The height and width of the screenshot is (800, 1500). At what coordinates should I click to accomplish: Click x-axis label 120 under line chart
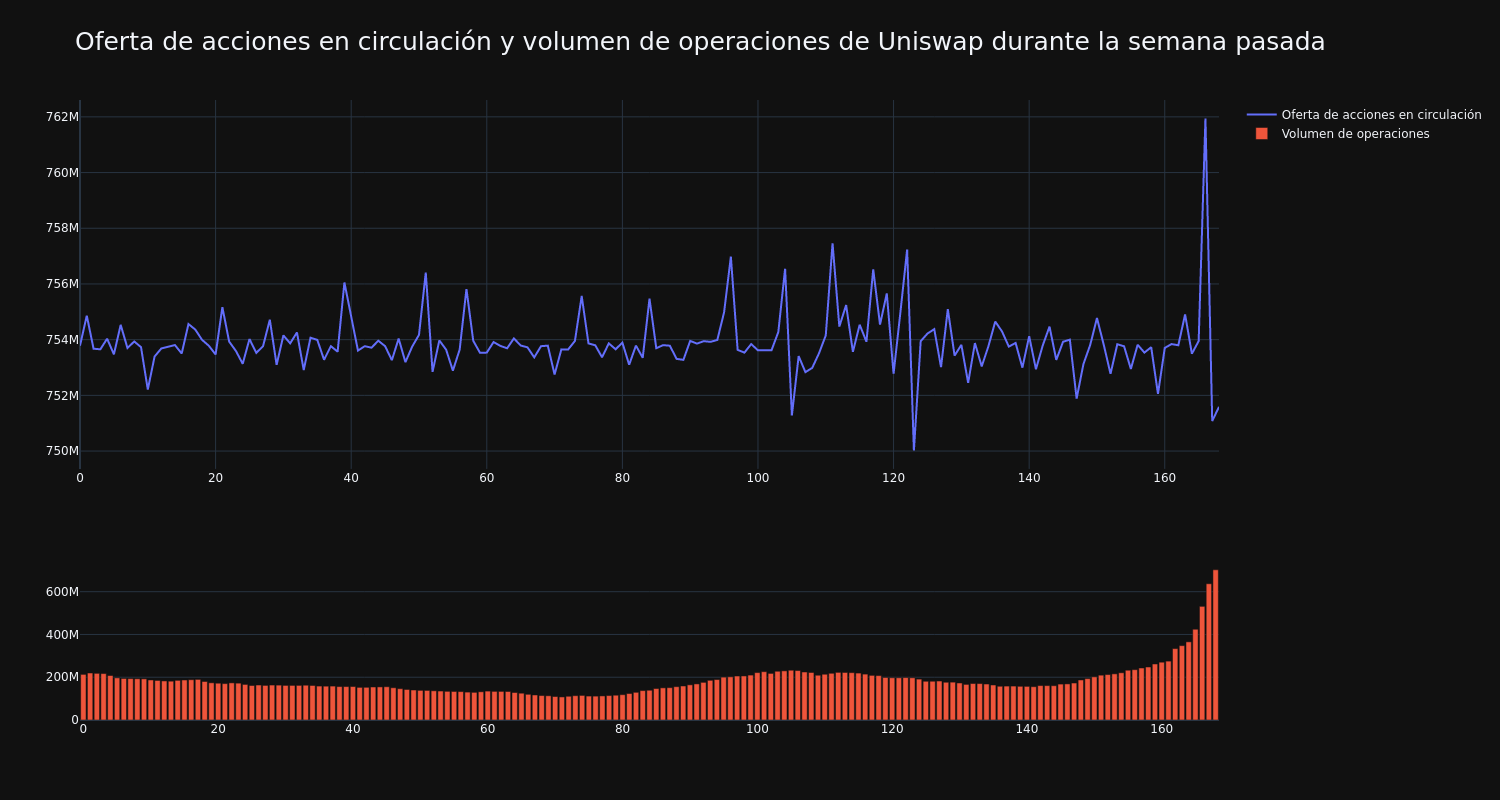(x=893, y=478)
